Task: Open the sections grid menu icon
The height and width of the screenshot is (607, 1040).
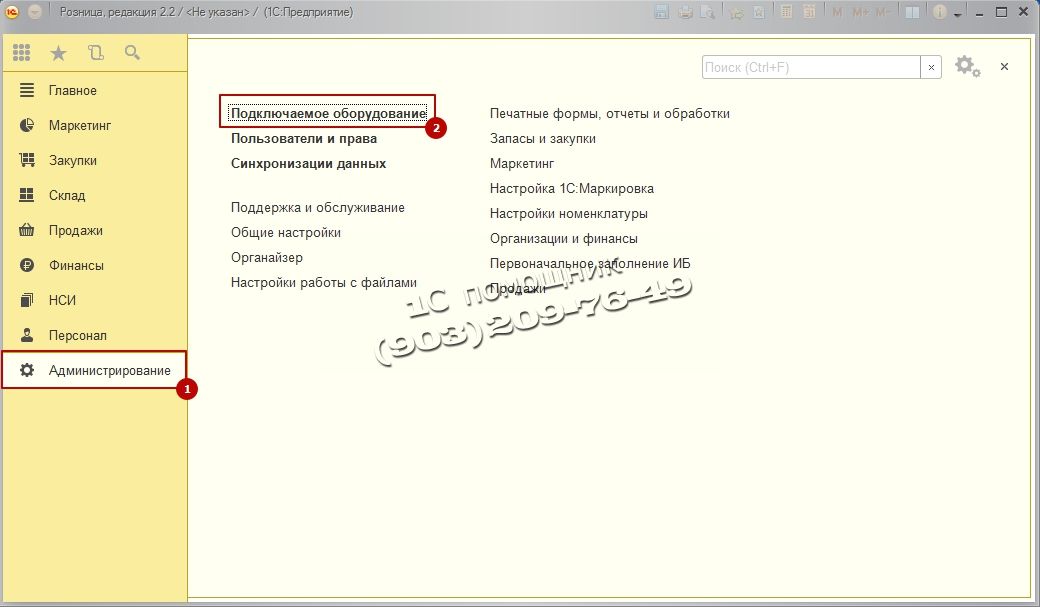Action: pos(22,53)
